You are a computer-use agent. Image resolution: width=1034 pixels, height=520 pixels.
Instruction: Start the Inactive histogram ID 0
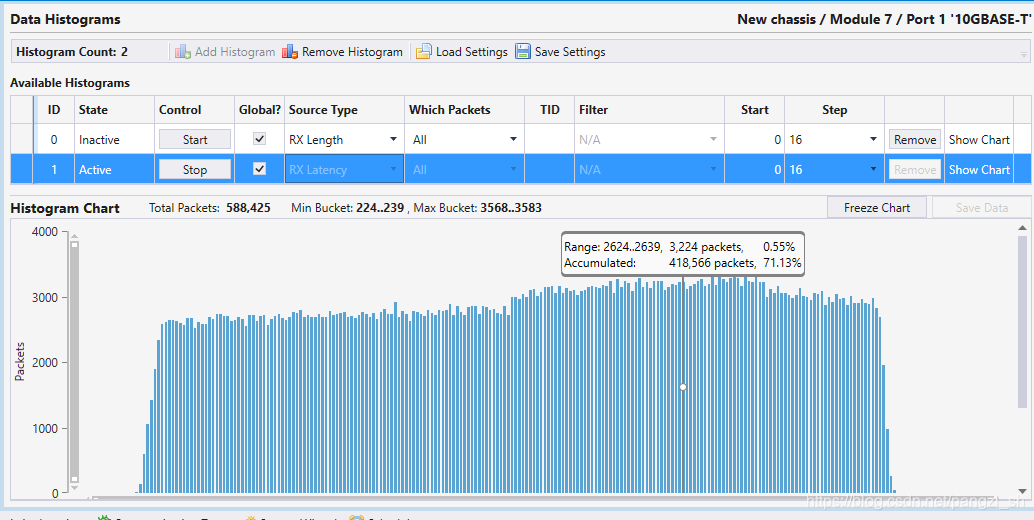tap(195, 139)
